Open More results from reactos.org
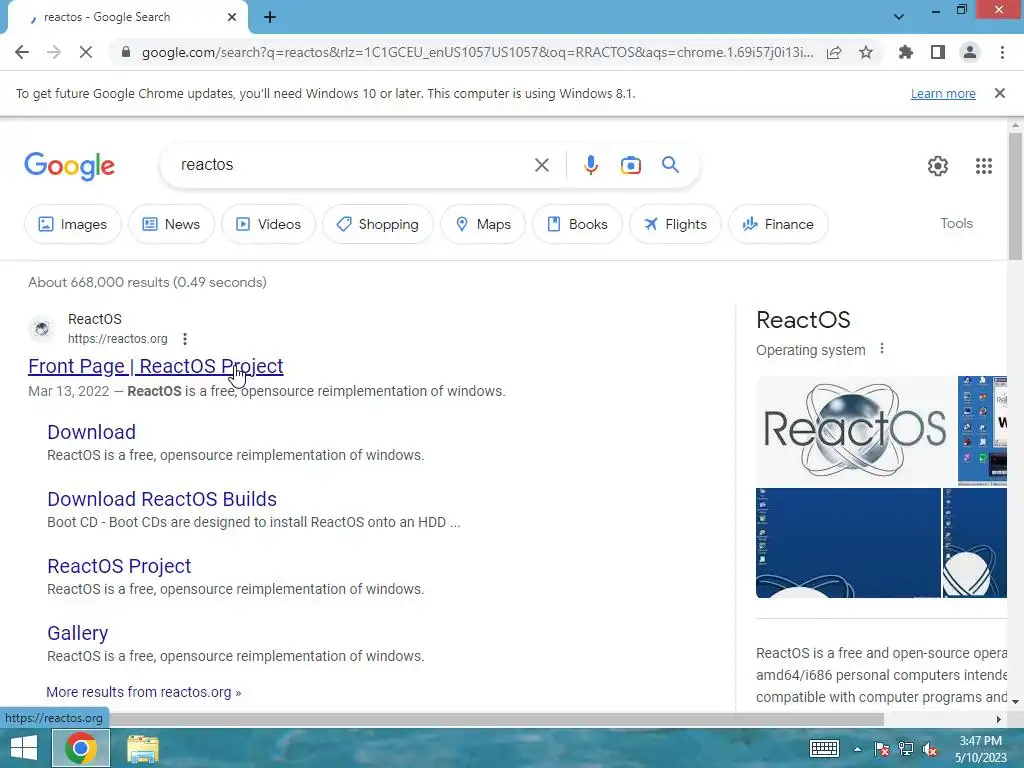This screenshot has width=1024, height=768. click(x=144, y=692)
